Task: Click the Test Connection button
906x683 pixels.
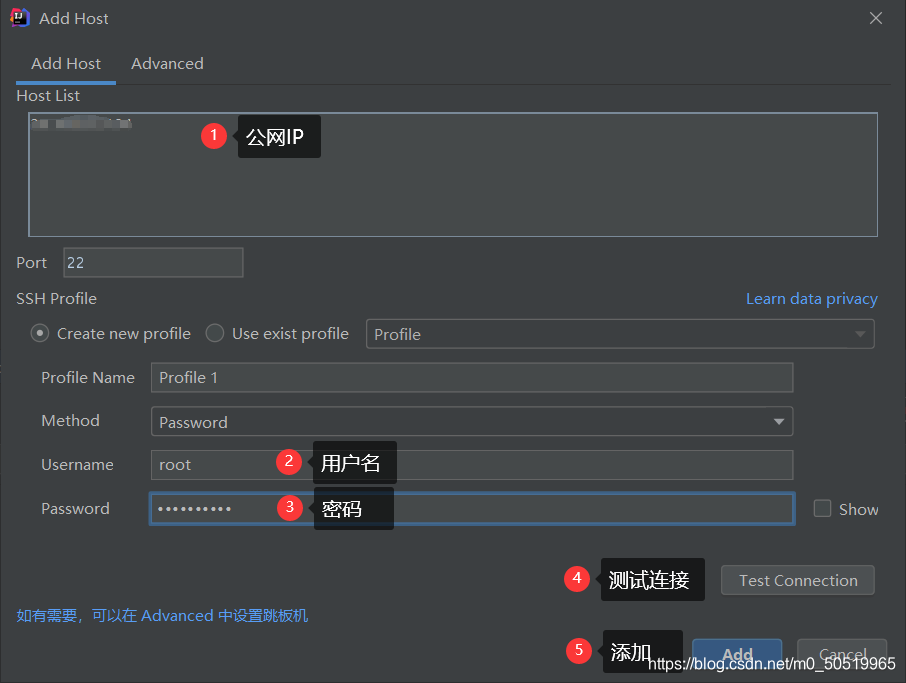Action: coord(797,580)
